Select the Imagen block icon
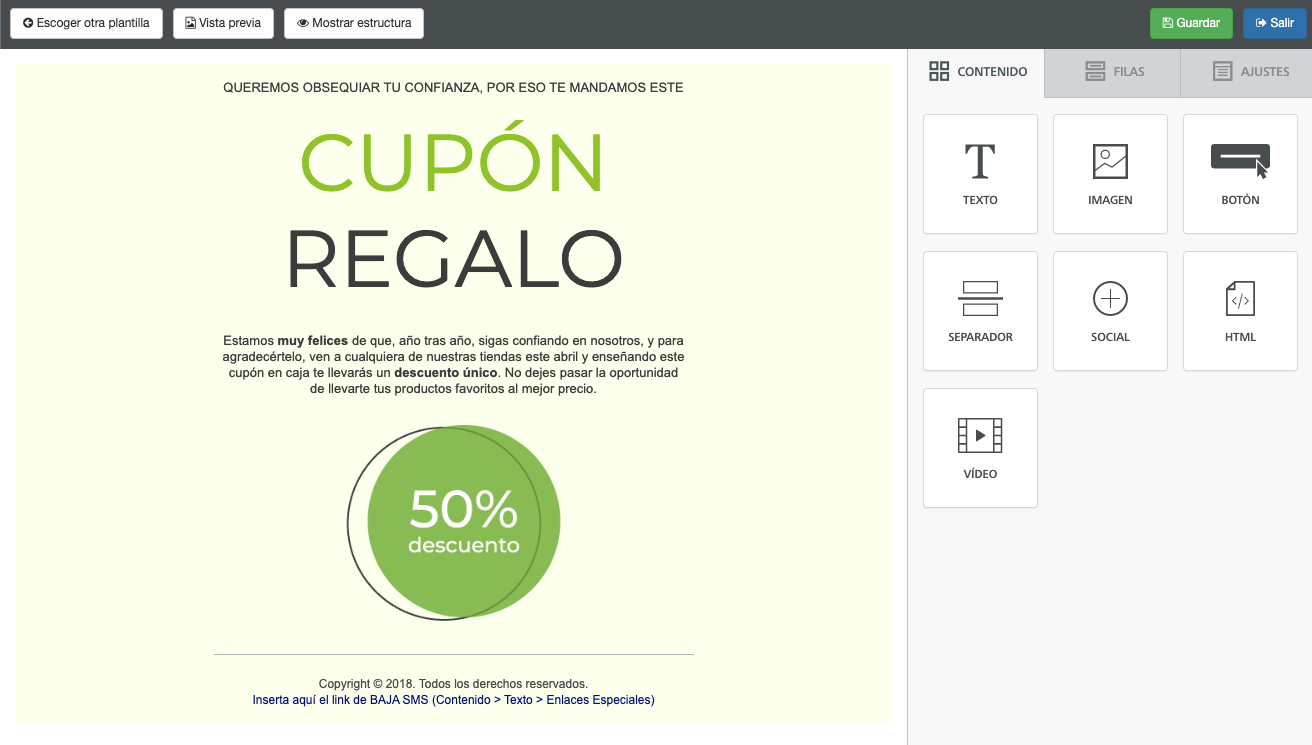The image size is (1312, 745). coord(1110,173)
